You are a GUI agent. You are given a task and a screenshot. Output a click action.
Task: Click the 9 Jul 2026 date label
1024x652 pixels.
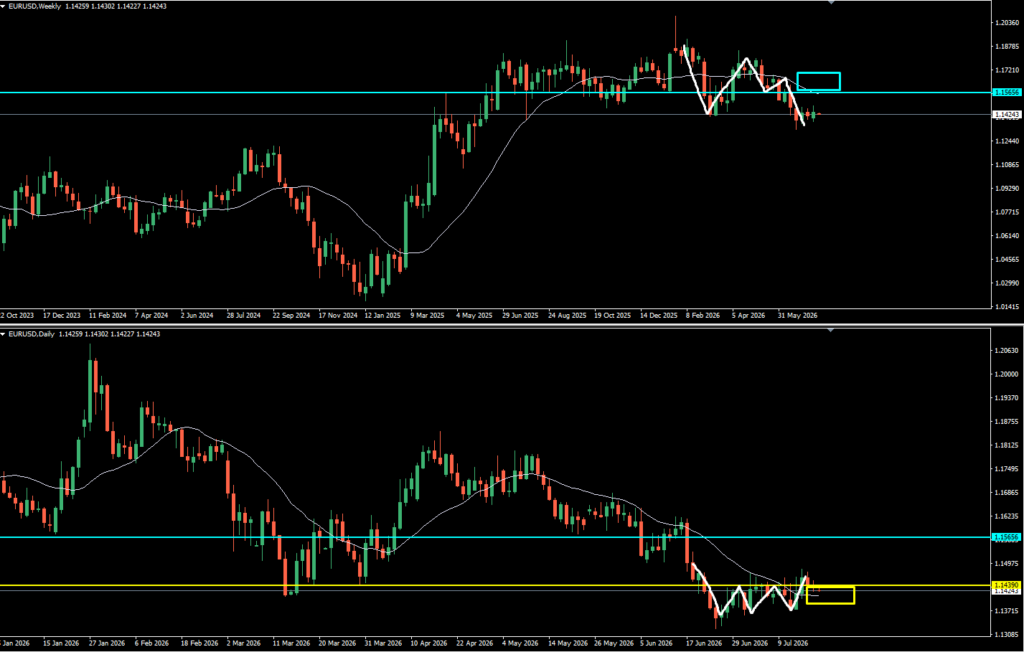coord(792,643)
